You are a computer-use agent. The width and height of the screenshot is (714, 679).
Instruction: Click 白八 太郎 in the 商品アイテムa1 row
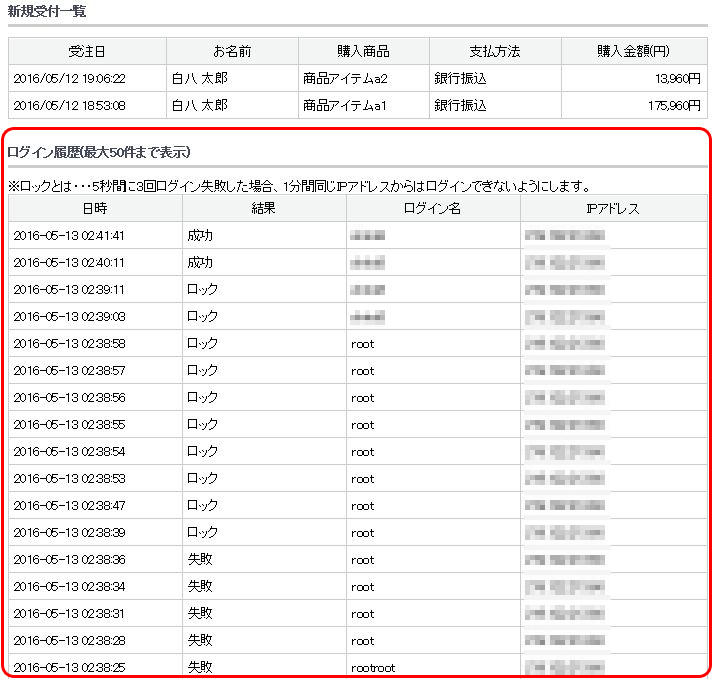tap(199, 106)
